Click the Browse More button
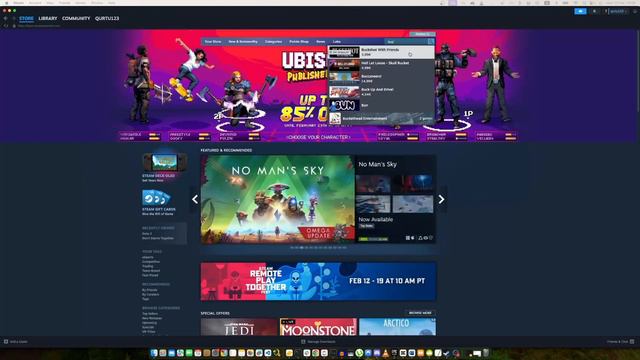Screen dimensions: 640x360 [x=420, y=313]
